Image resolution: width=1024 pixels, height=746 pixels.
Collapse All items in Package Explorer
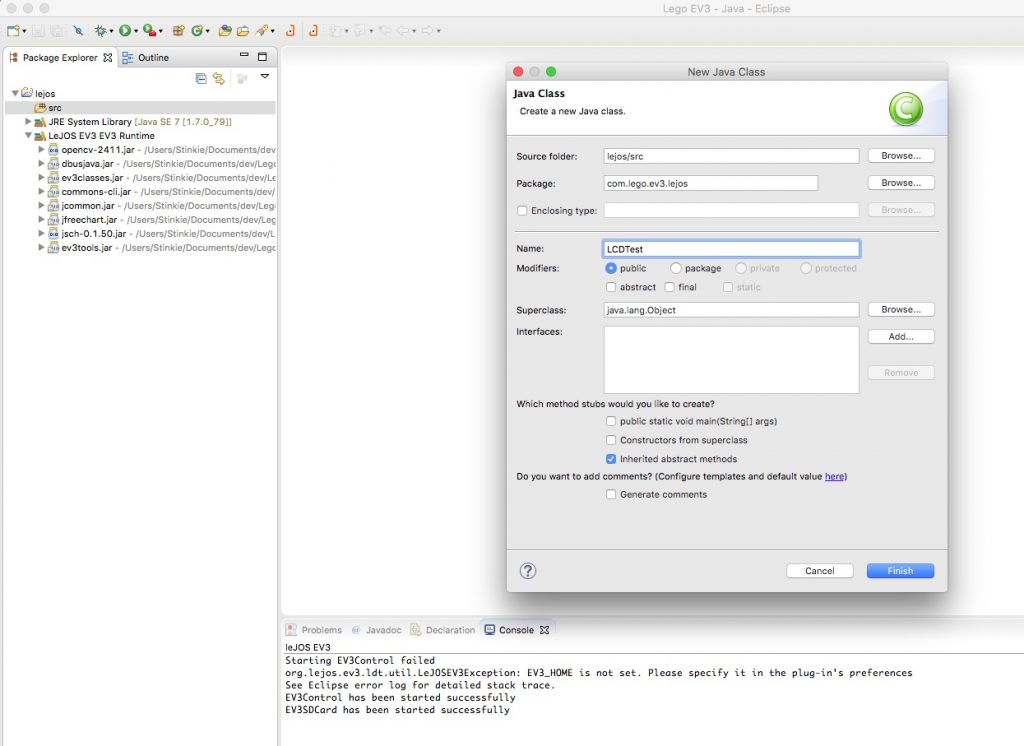tap(201, 78)
